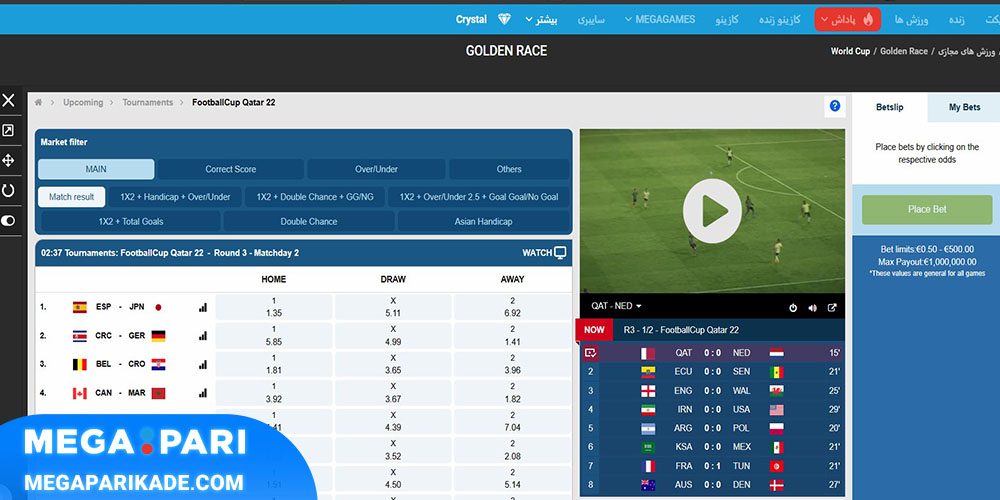Click the fire icon in bonus button
This screenshot has width=1000, height=500.
(x=868, y=19)
